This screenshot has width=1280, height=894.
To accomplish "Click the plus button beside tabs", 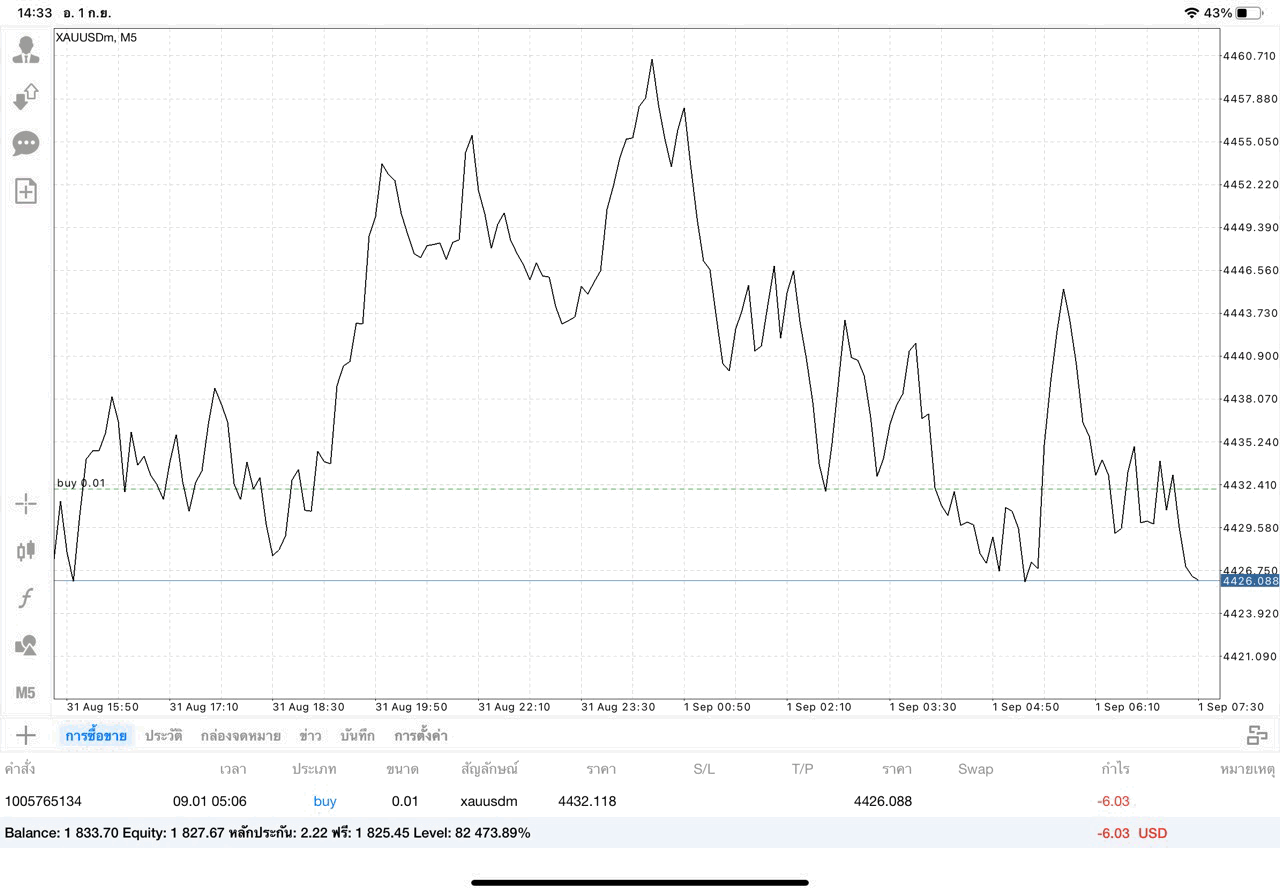I will point(26,735).
